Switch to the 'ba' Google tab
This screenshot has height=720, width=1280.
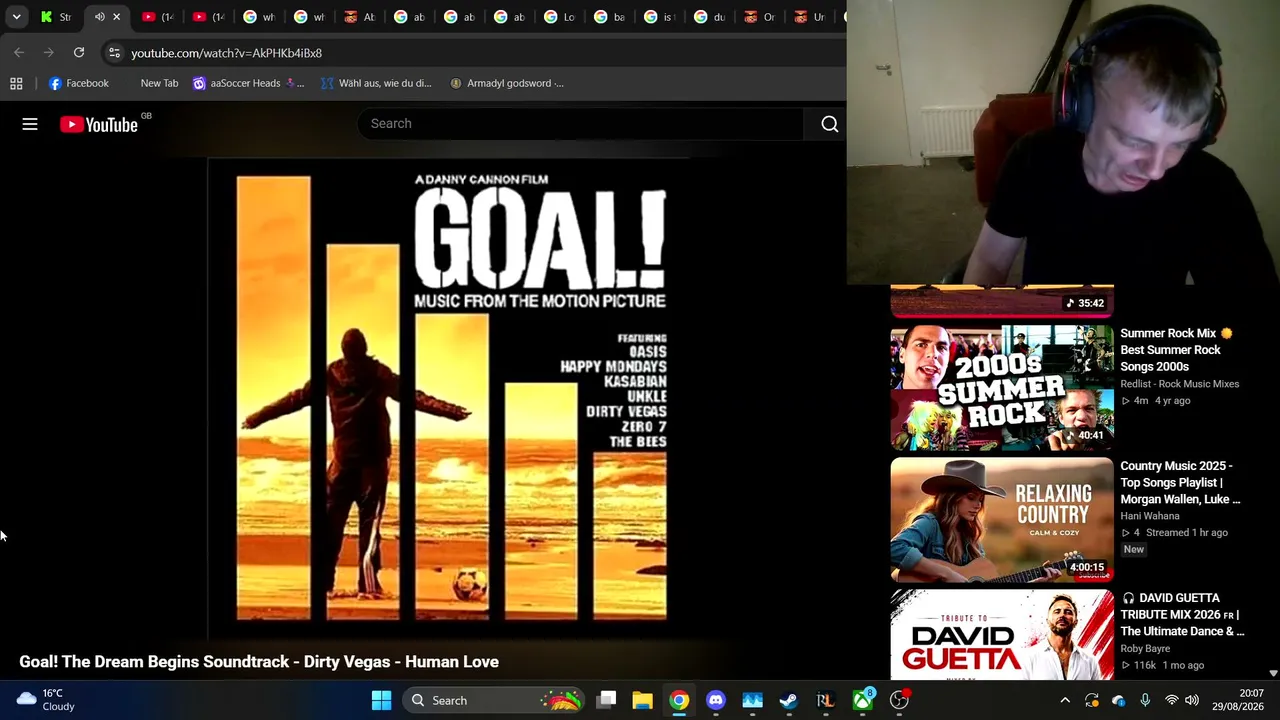tap(609, 17)
